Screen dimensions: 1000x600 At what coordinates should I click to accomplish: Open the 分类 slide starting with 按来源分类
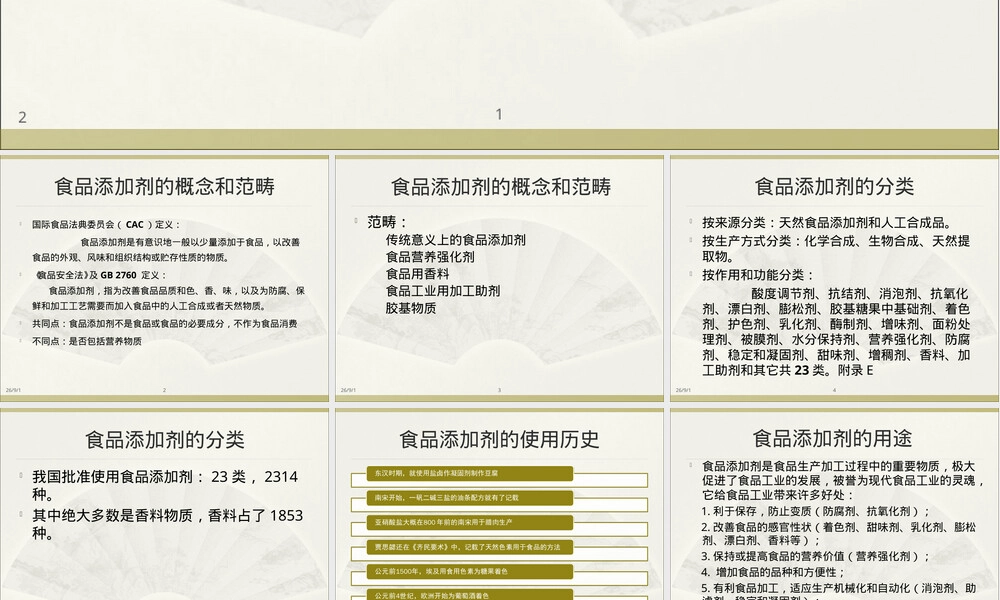pos(834,278)
